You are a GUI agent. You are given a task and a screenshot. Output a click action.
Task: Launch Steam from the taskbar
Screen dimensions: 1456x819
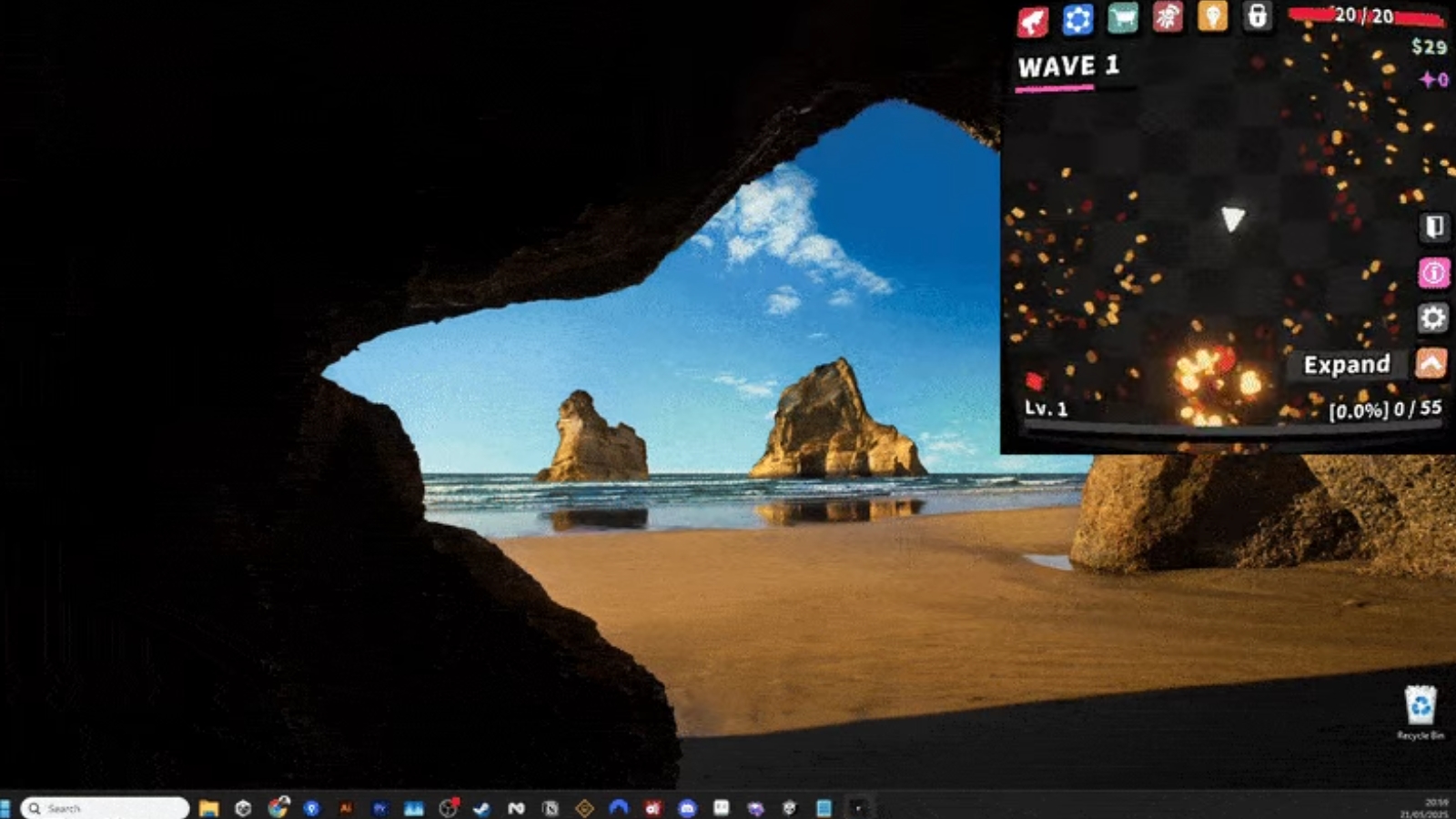pyautogui.click(x=481, y=808)
